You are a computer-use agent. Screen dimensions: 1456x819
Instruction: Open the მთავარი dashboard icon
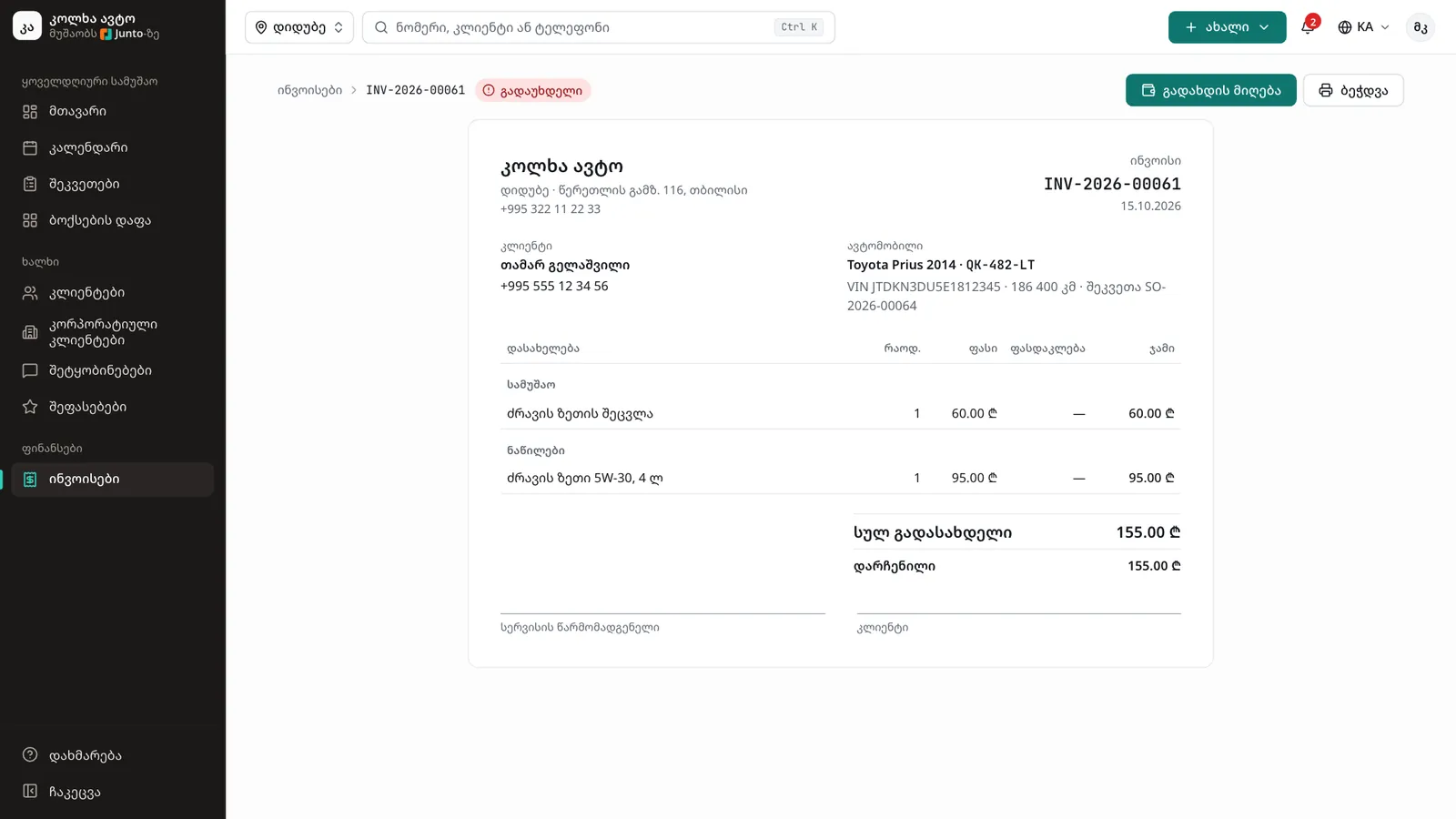[x=30, y=111]
